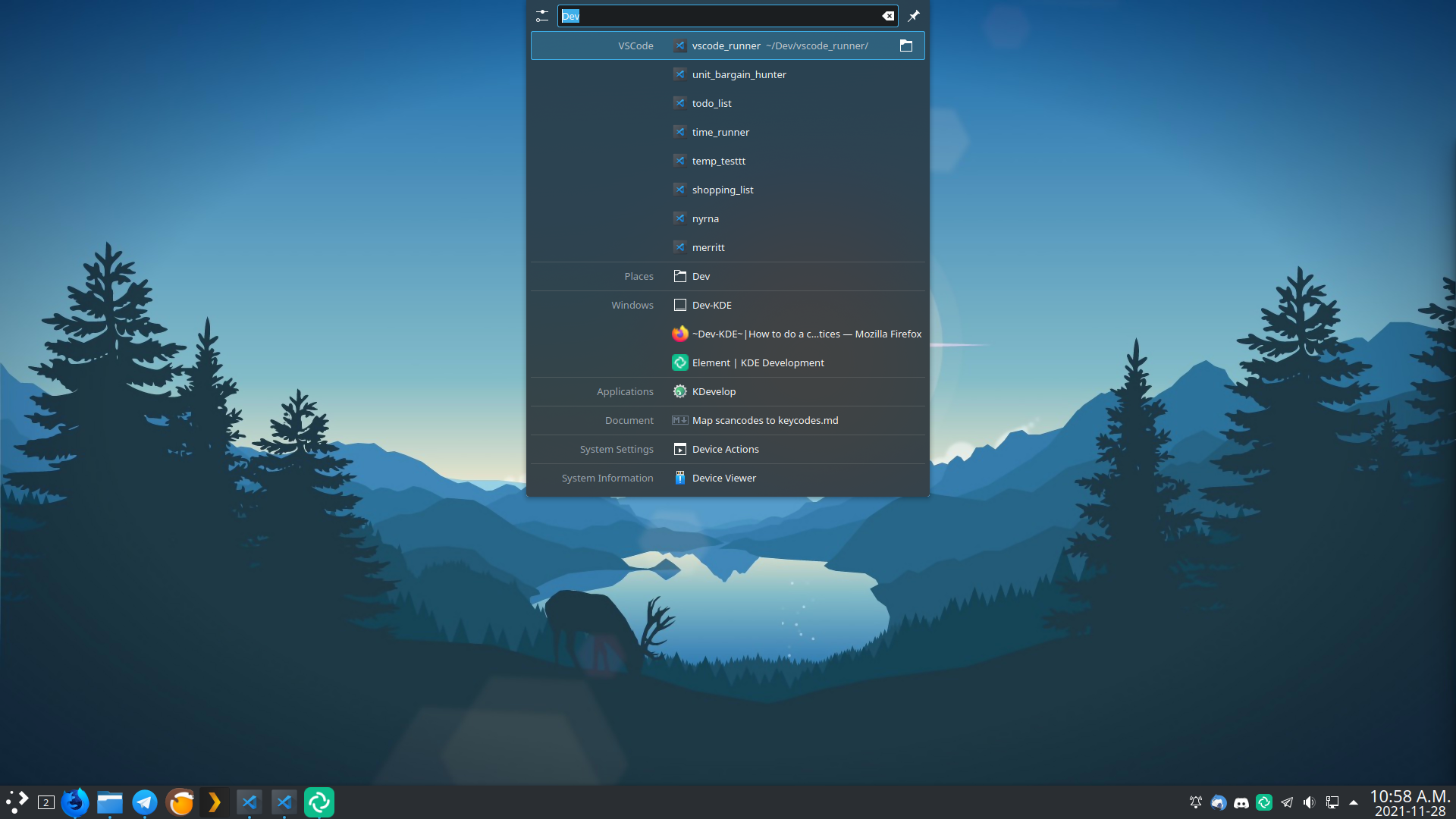Mute audio via the volume tray icon

tap(1310, 802)
